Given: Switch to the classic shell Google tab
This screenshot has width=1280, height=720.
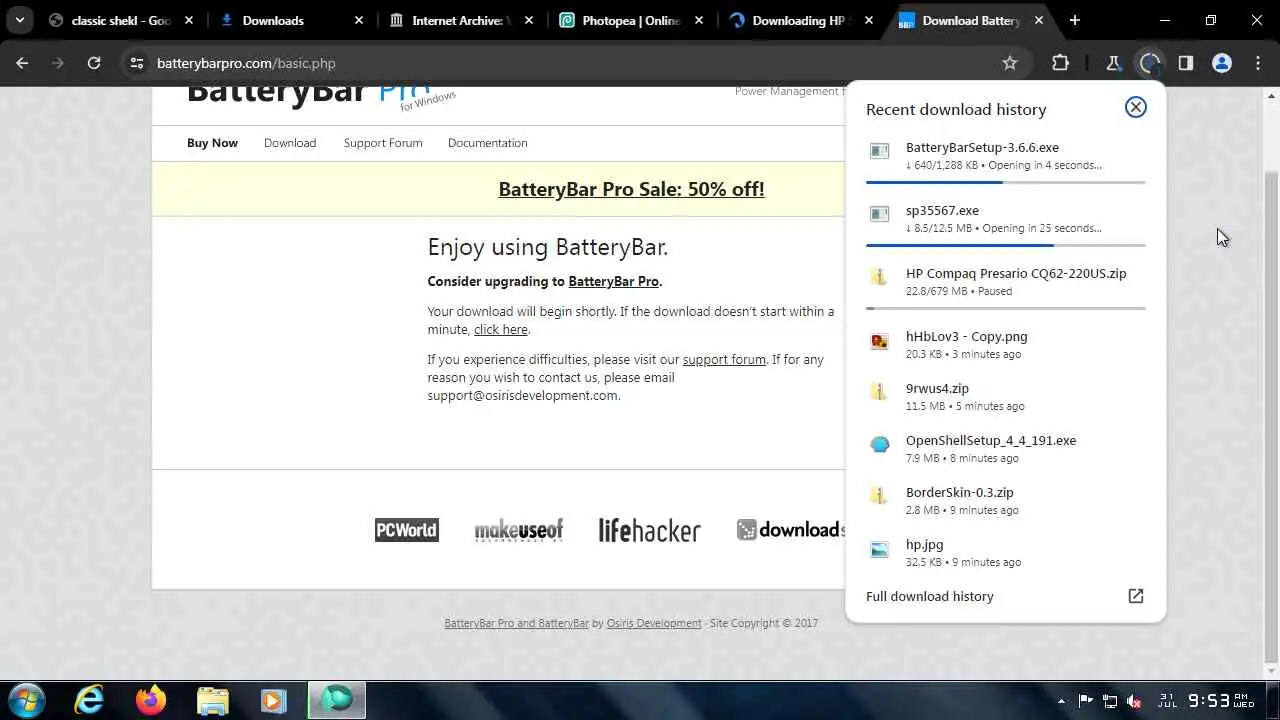Looking at the screenshot, I should (x=120, y=20).
